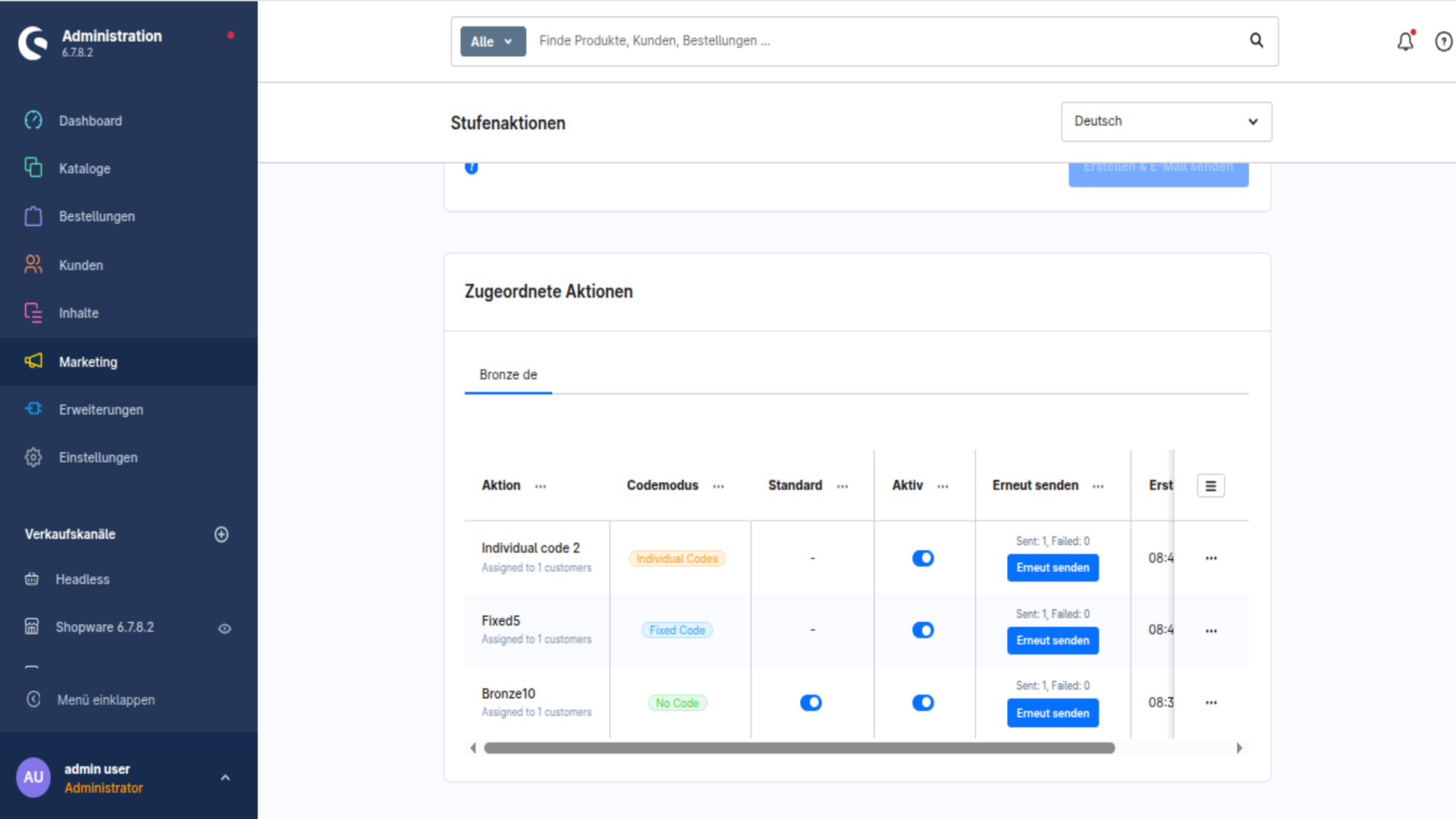Click the Individual Codes badge

677,559
